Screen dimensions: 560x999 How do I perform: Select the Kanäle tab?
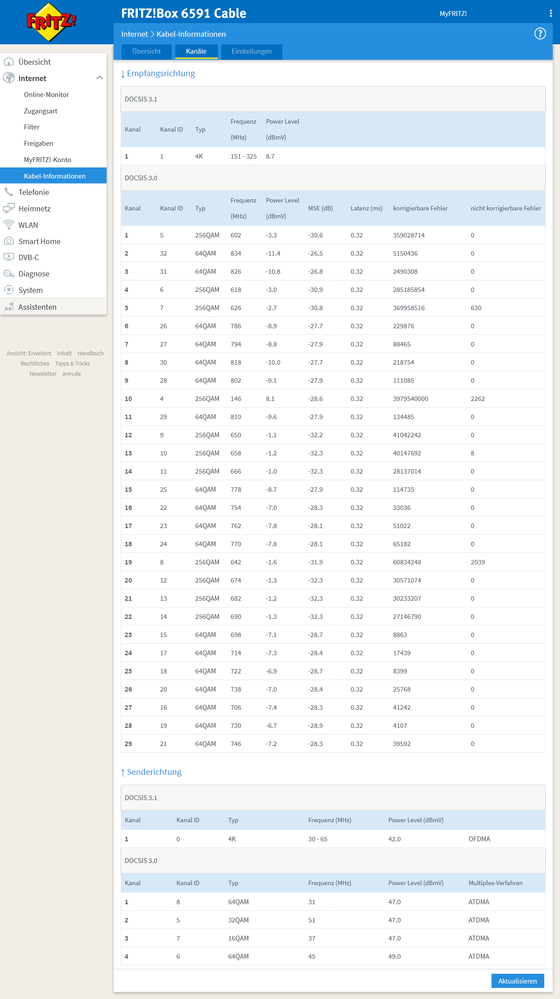pos(196,52)
